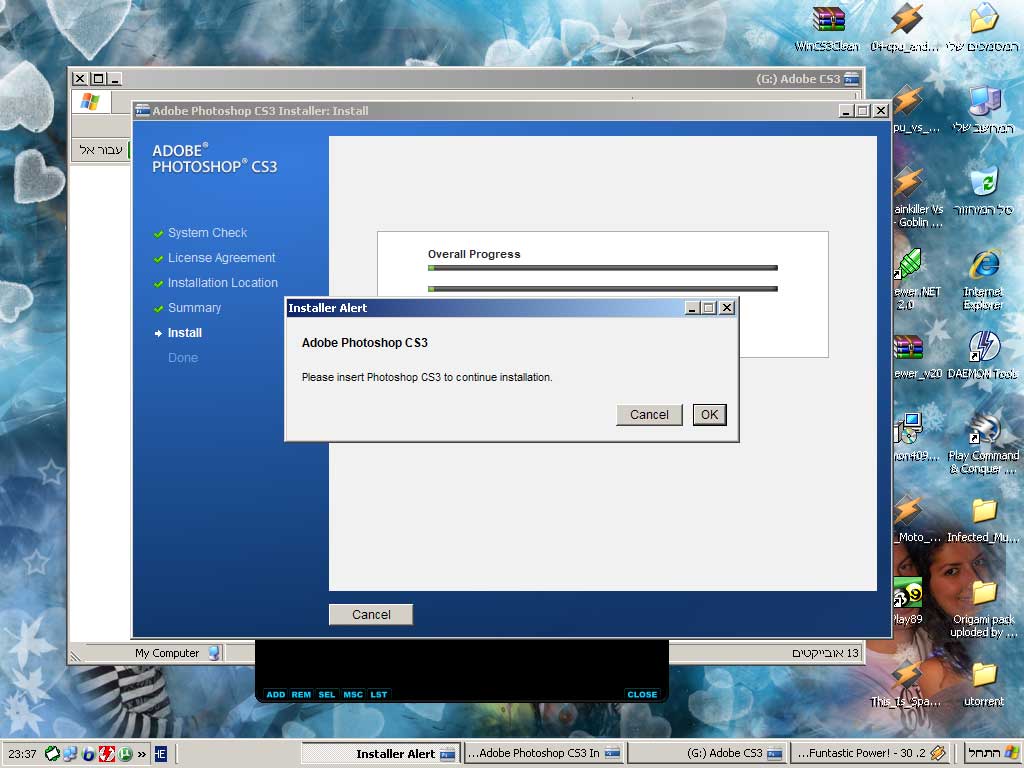
Task: Cancel the Installer Alert dialog
Action: point(649,415)
